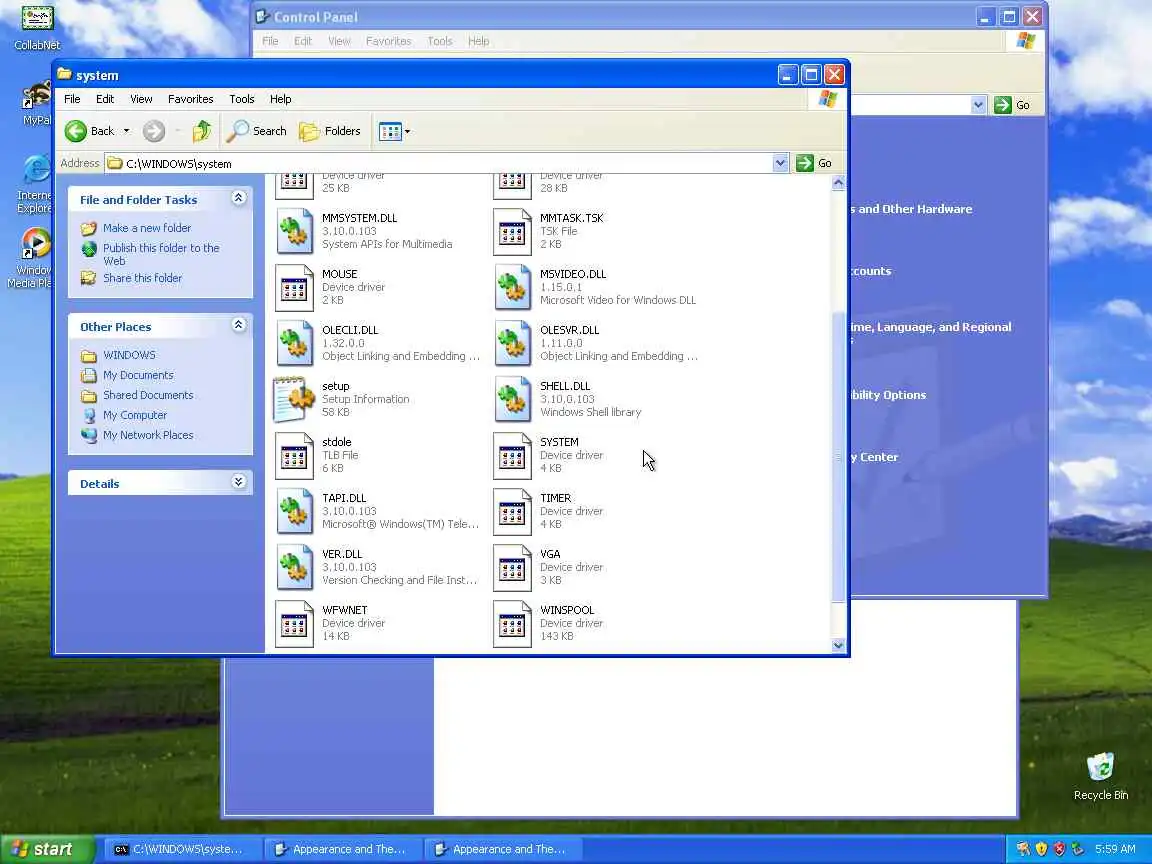The image size is (1152, 864).
Task: Select the OLECLI.DLL file icon
Action: 294,343
